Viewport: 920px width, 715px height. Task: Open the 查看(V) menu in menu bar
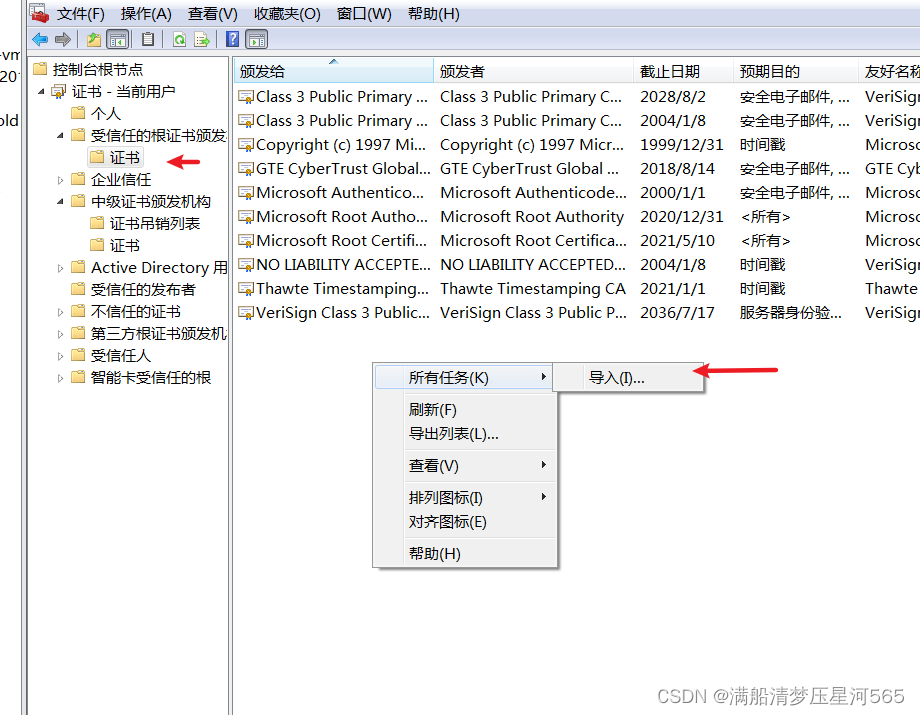coord(212,13)
